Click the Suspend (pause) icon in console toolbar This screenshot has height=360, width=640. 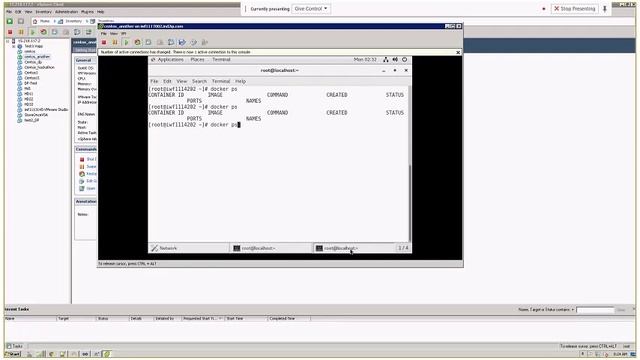[115, 42]
